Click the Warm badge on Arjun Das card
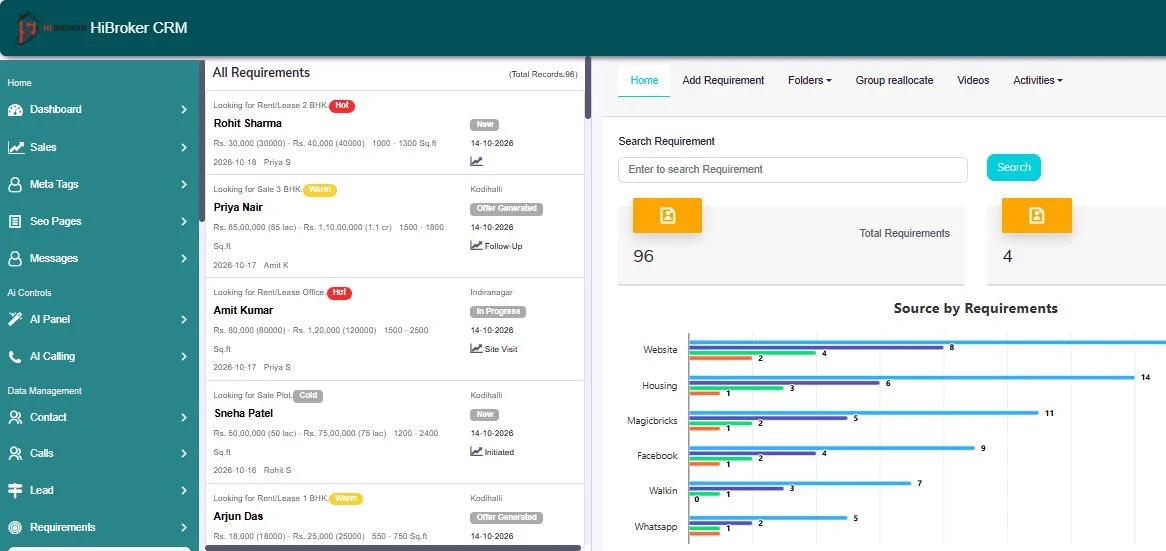This screenshot has height=551, width=1166. (346, 498)
